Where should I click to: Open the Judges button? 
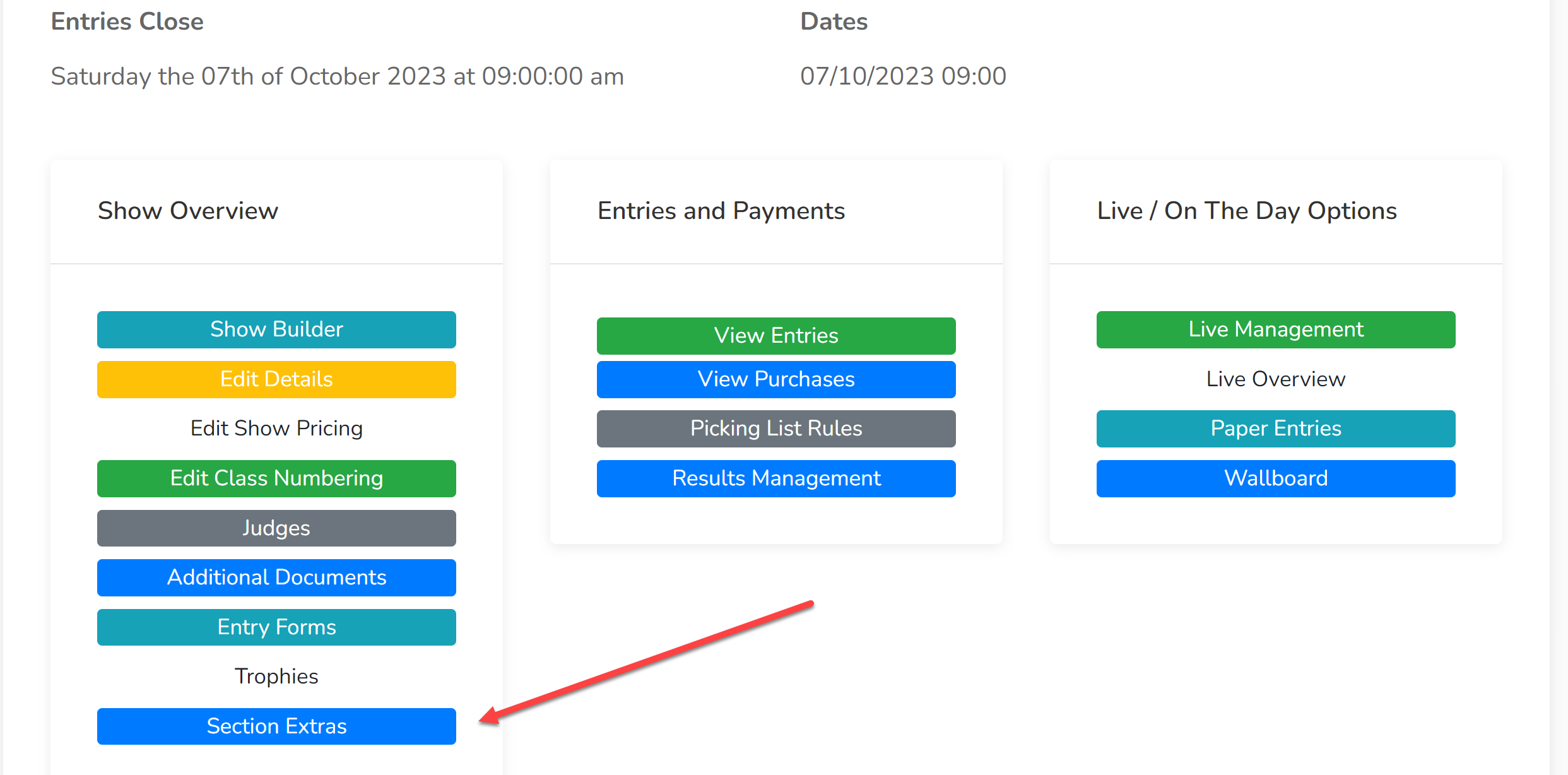[276, 528]
